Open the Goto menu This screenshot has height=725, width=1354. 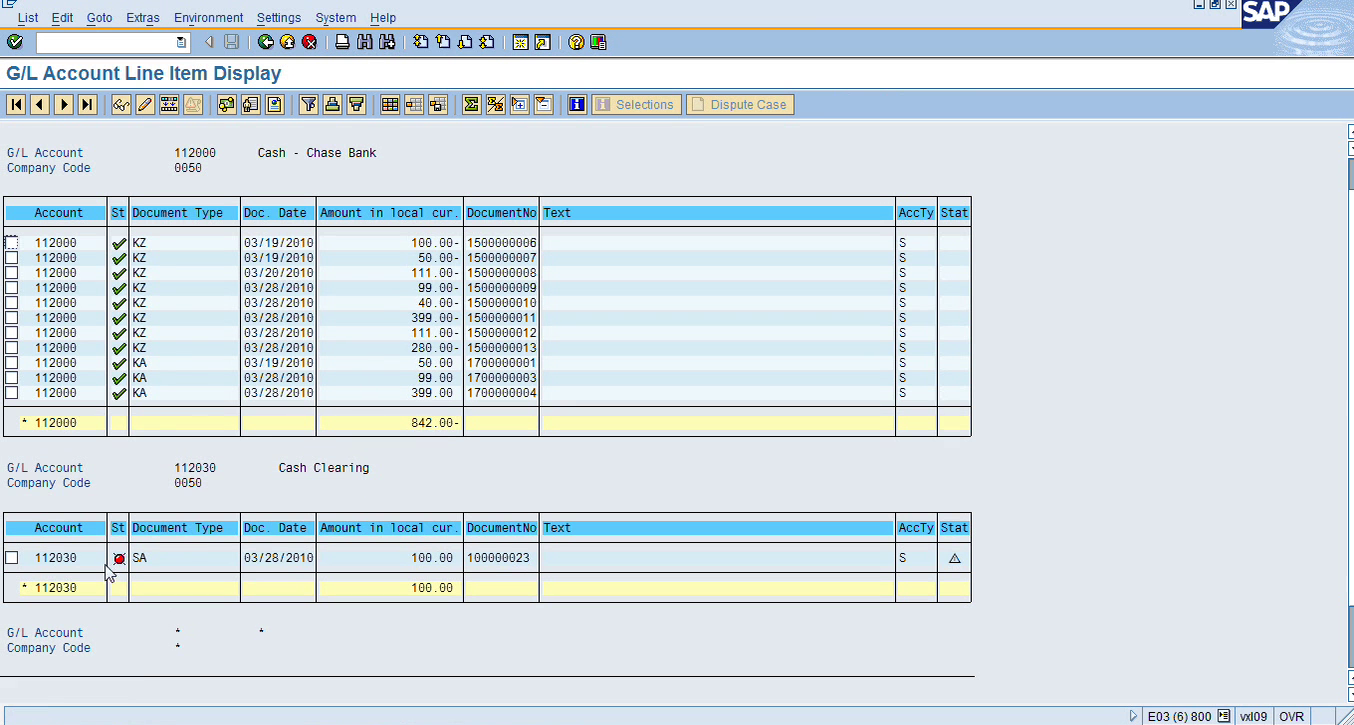(100, 18)
